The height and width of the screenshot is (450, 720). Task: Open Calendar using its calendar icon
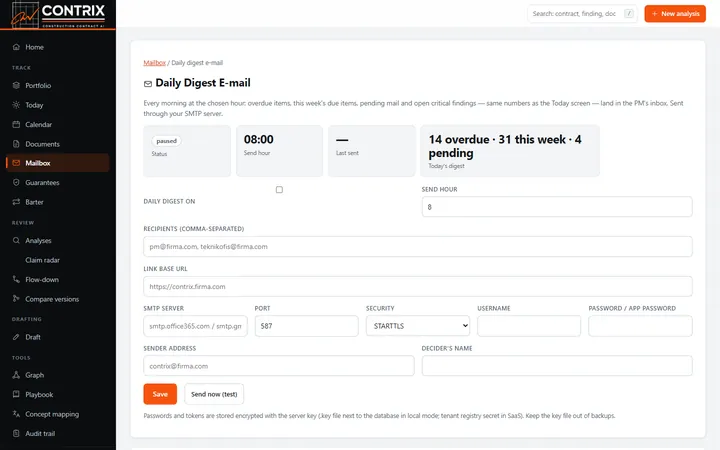[x=16, y=124]
